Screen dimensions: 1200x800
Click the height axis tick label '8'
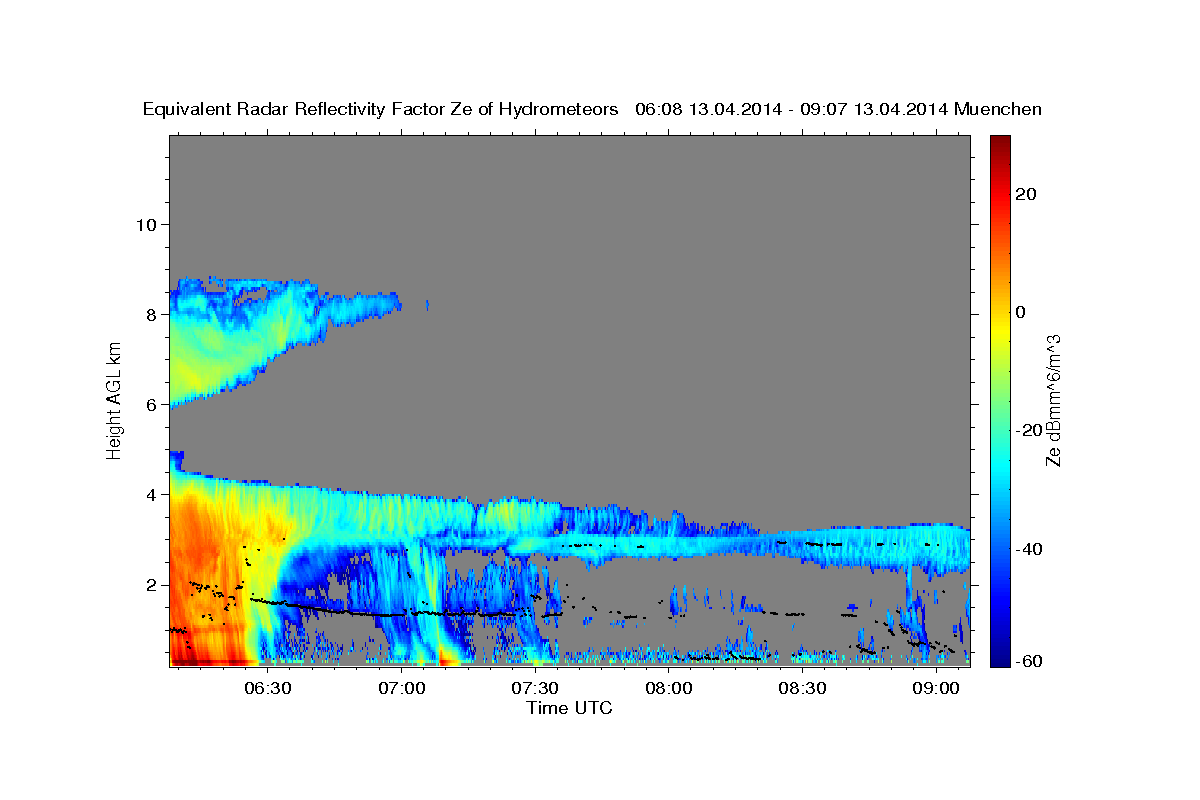coord(152,314)
